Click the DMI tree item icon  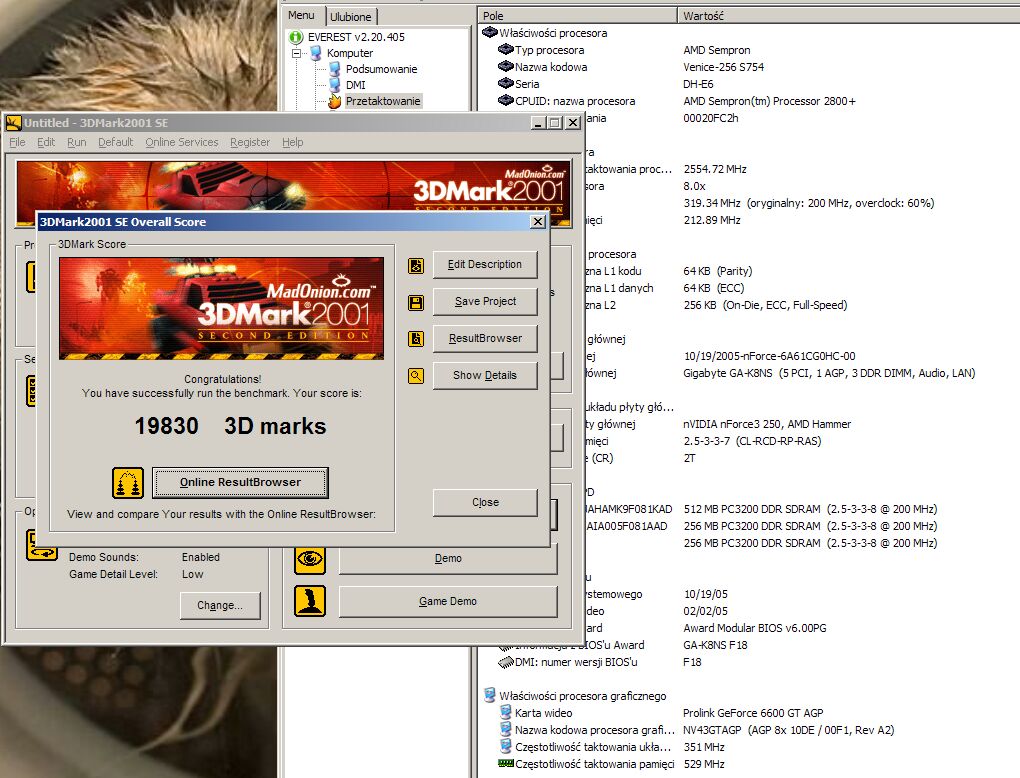pyautogui.click(x=335, y=85)
